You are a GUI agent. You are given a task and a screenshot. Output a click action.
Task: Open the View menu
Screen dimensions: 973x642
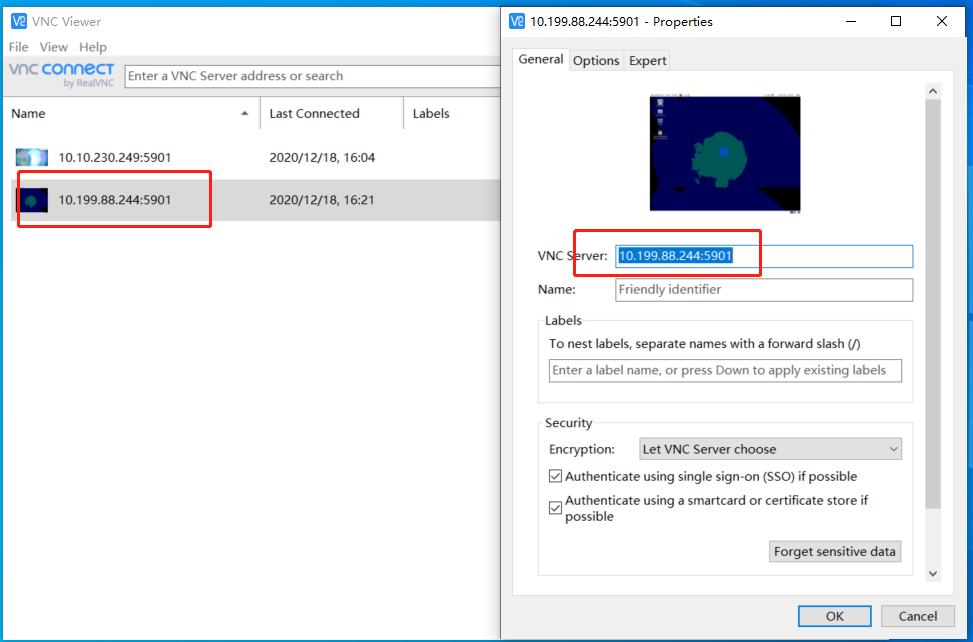point(53,46)
